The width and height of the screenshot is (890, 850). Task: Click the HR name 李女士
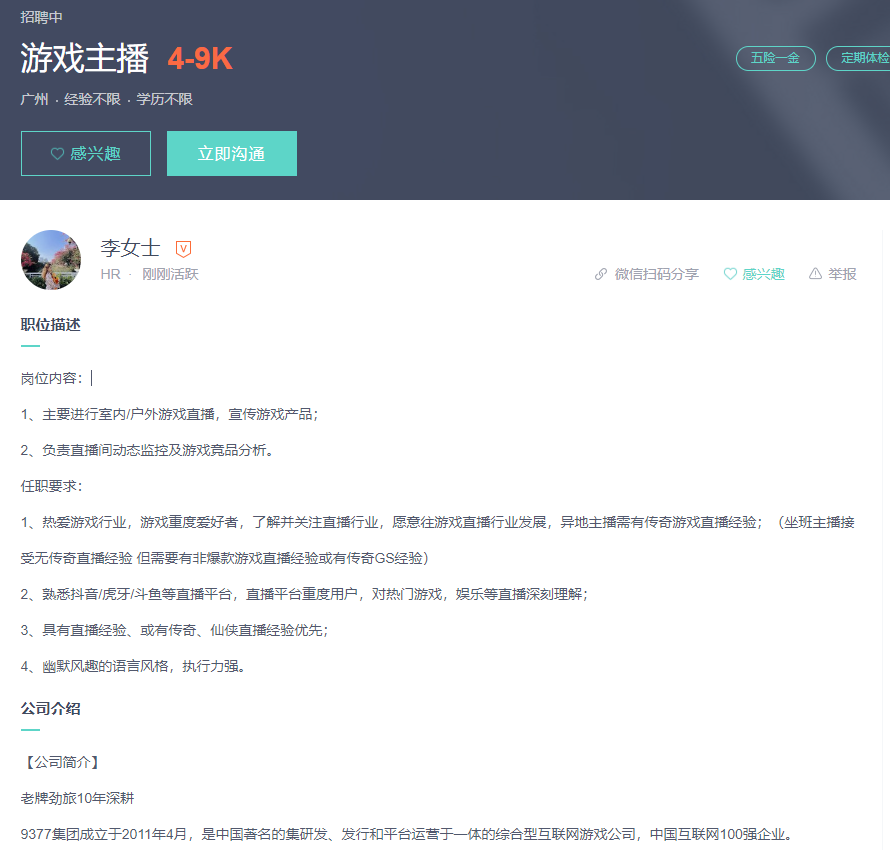(131, 248)
